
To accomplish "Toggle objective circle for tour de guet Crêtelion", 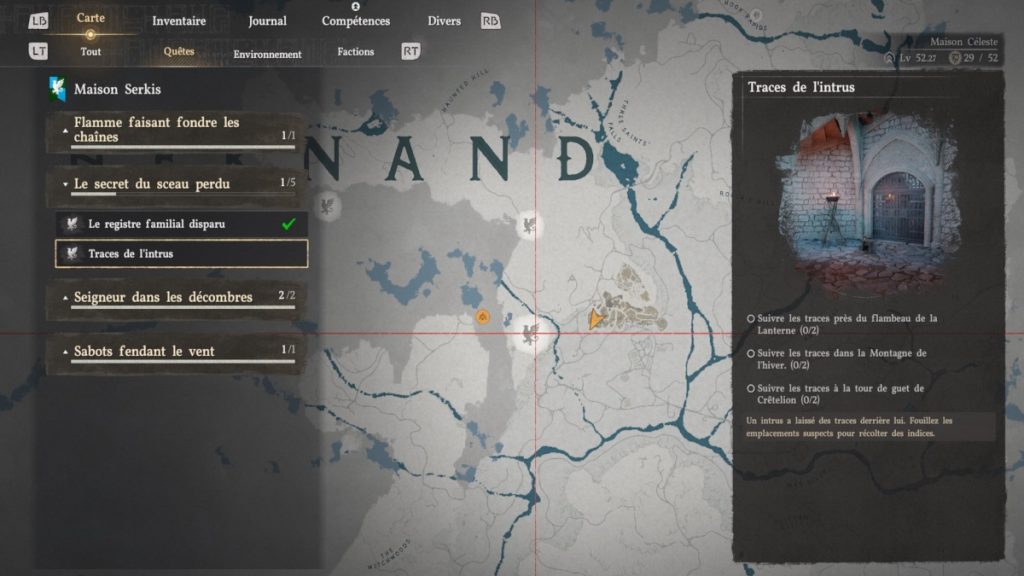I will 751,388.
